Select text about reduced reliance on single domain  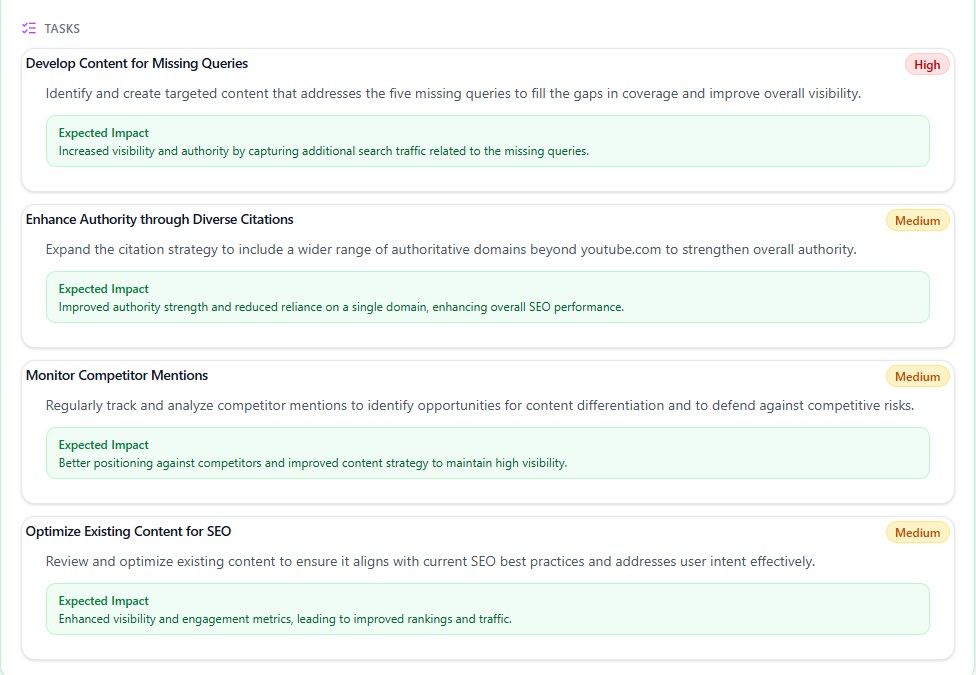pos(341,307)
